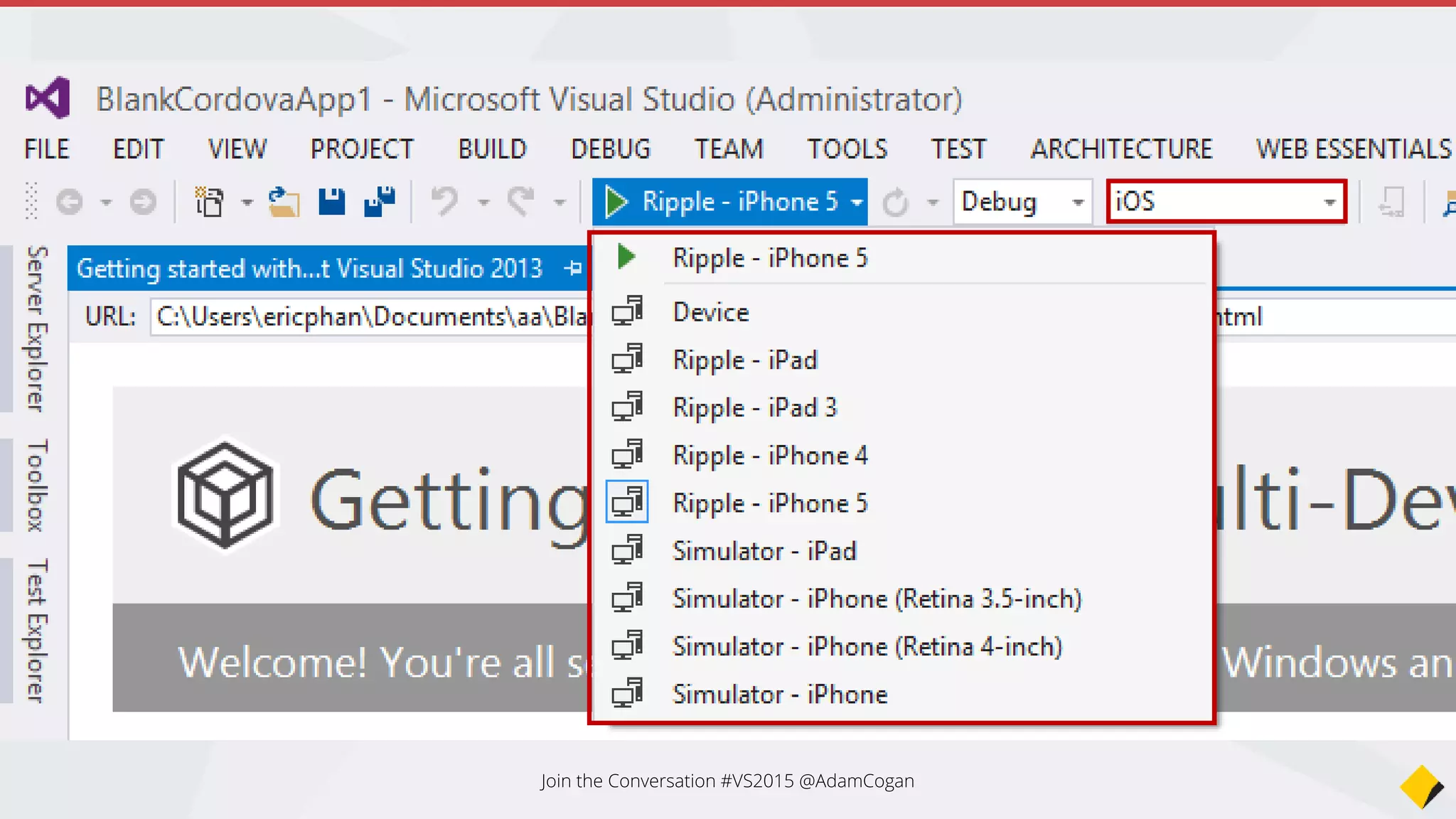The width and height of the screenshot is (1456, 819).
Task: Open the VIEW menu
Action: pos(237,149)
